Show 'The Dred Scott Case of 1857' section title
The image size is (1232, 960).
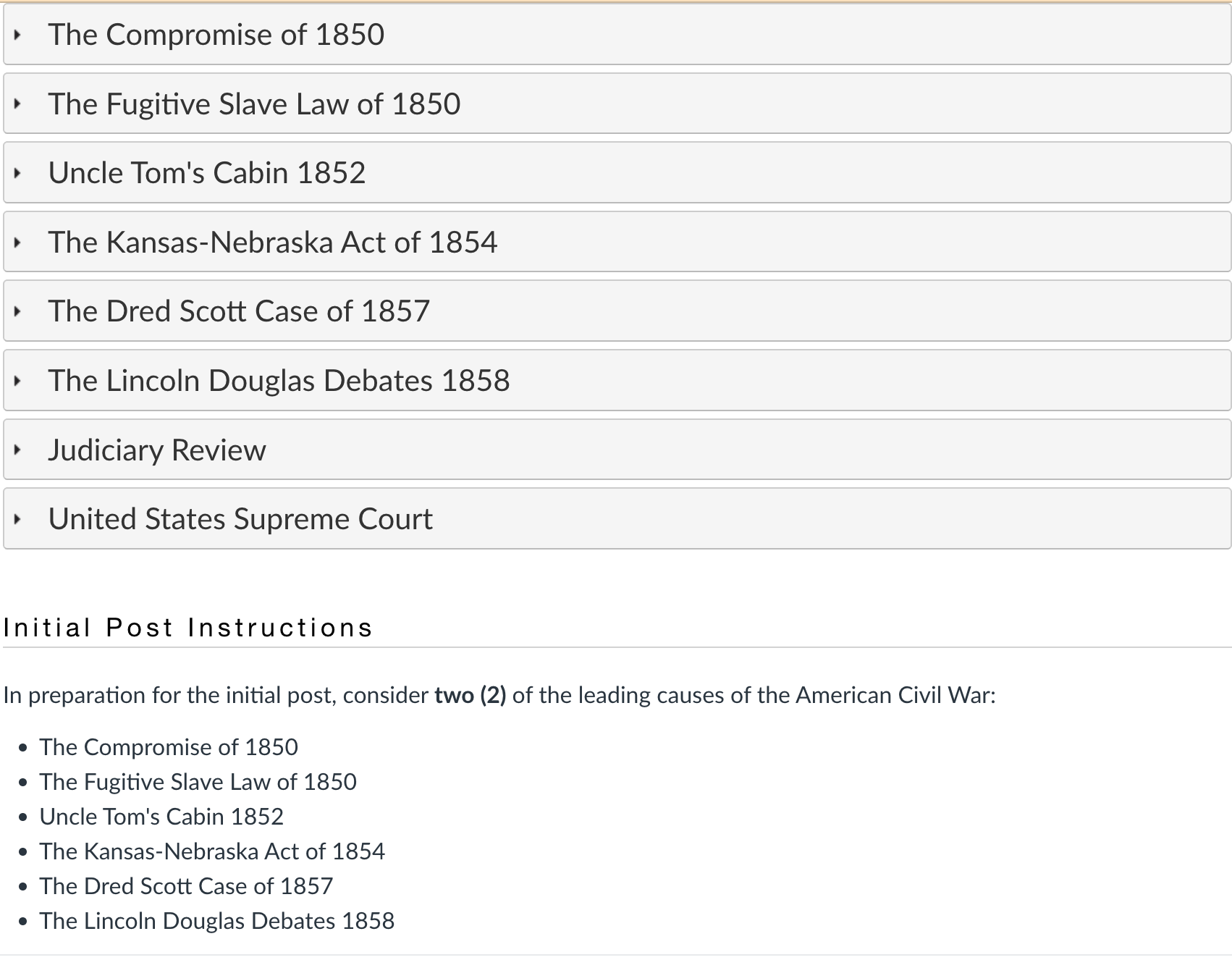pyautogui.click(x=239, y=311)
